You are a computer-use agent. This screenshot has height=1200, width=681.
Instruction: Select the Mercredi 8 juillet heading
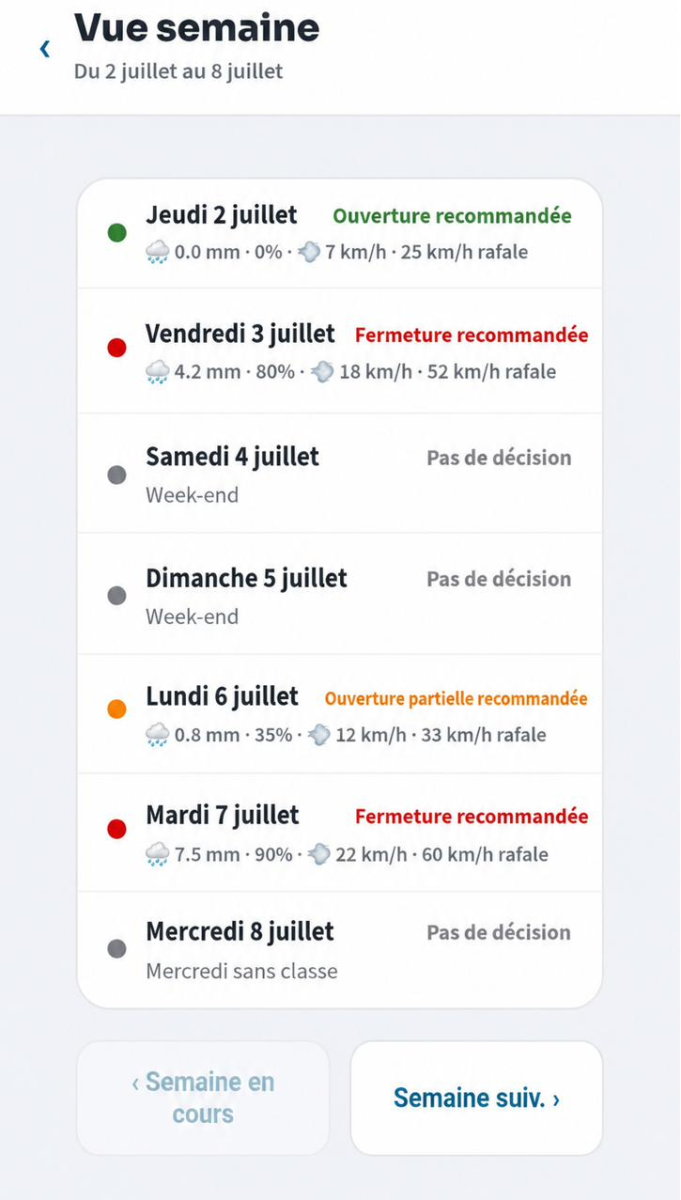pos(240,932)
